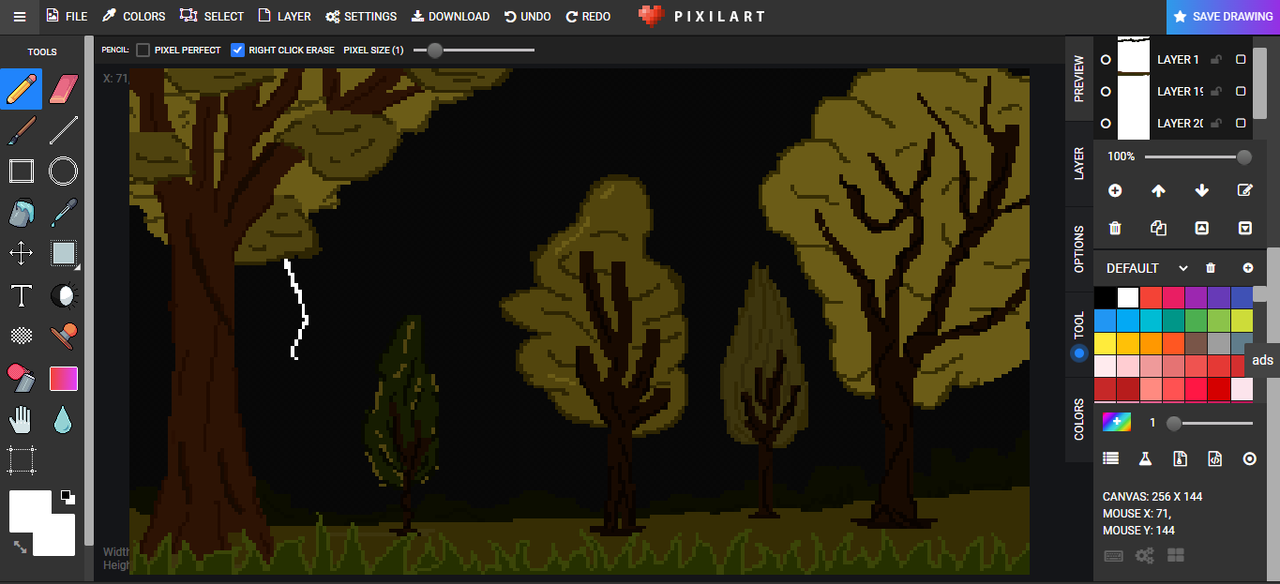Image resolution: width=1280 pixels, height=584 pixels.
Task: Enable the Pixel Perfect checkbox
Action: pyautogui.click(x=143, y=50)
